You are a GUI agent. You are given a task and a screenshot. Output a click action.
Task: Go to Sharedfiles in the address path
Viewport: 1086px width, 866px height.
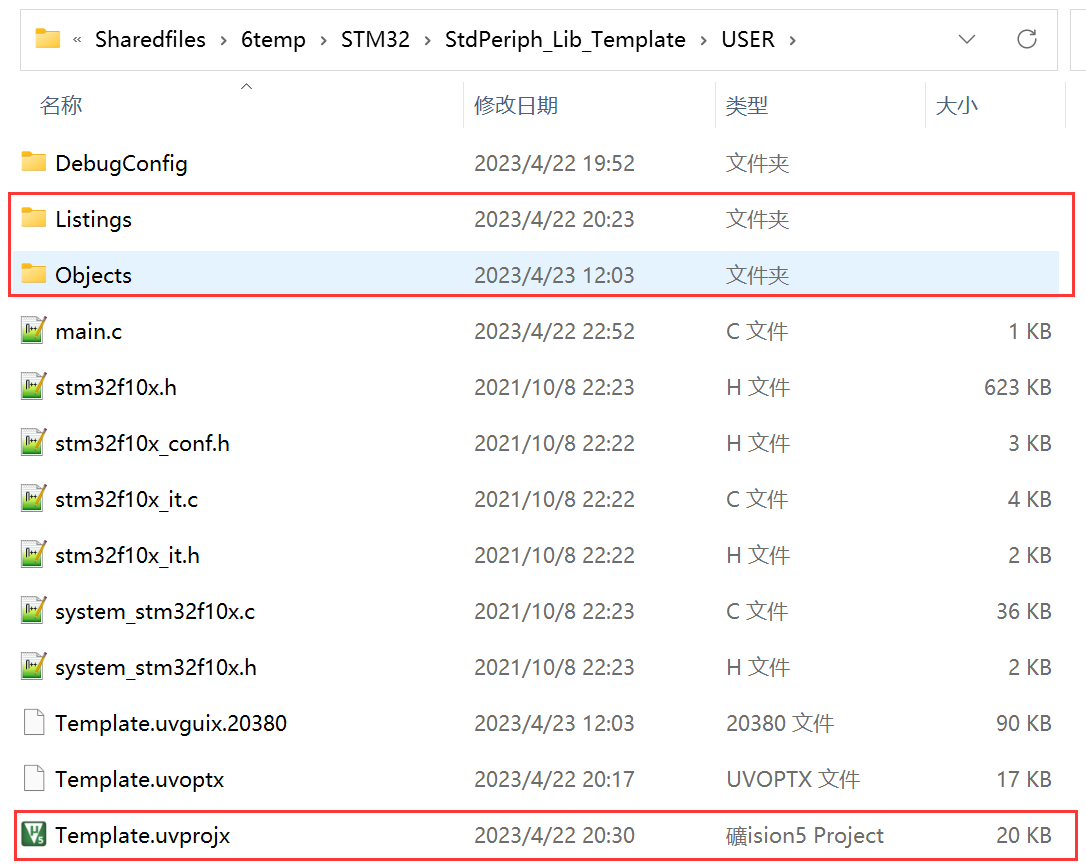point(150,40)
